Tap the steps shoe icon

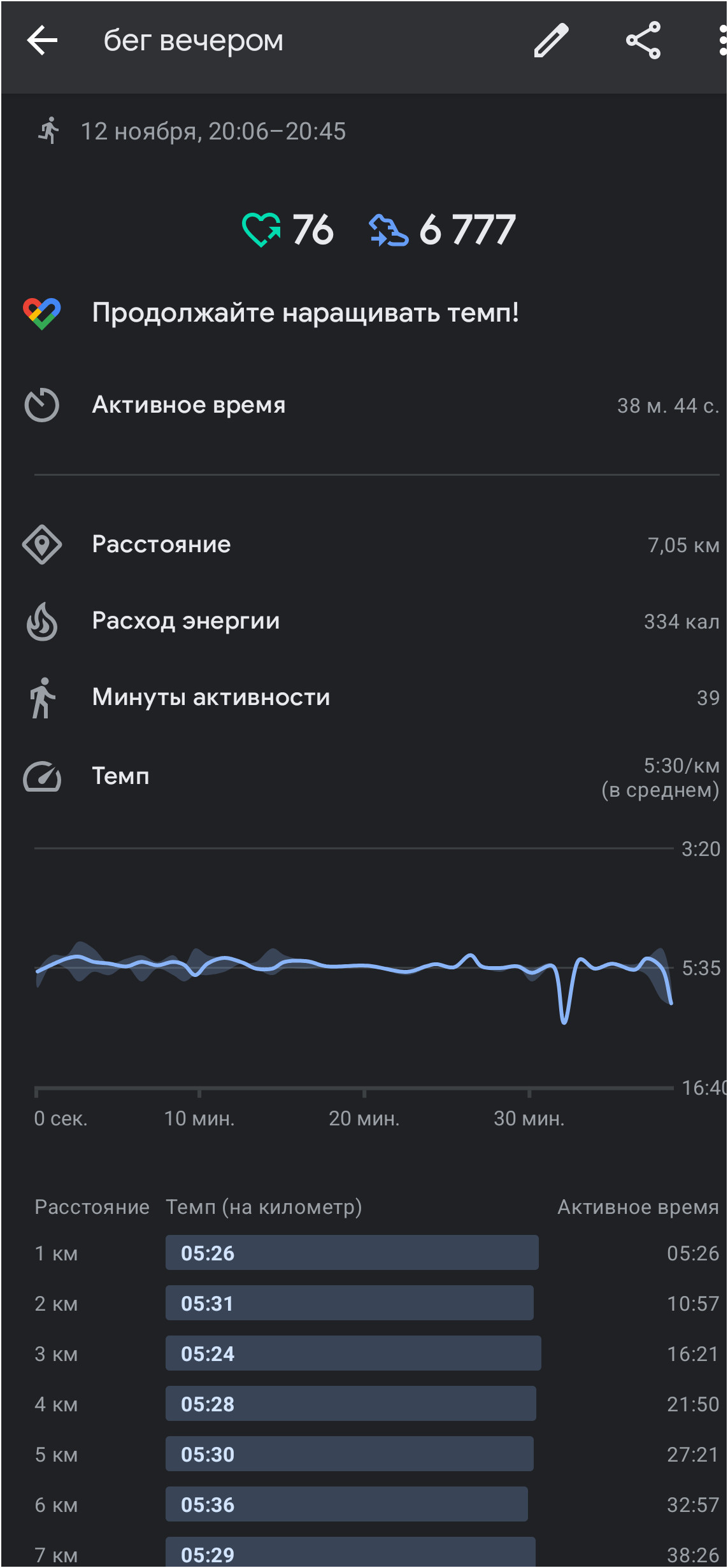coord(388,230)
